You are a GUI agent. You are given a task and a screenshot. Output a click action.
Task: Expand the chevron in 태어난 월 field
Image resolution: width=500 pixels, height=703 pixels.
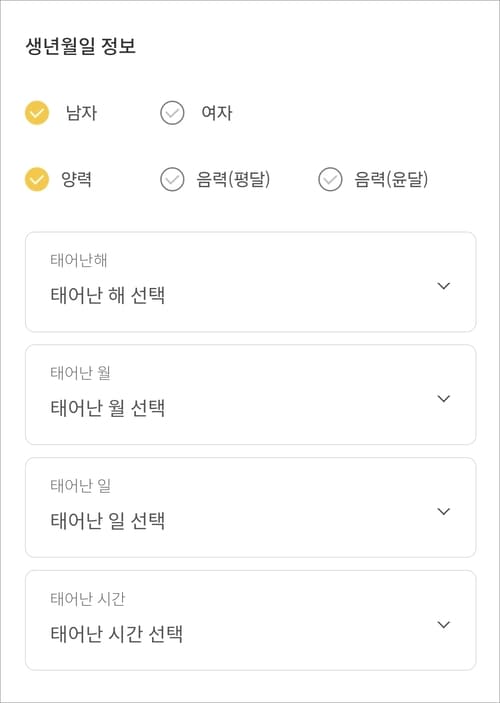point(443,399)
